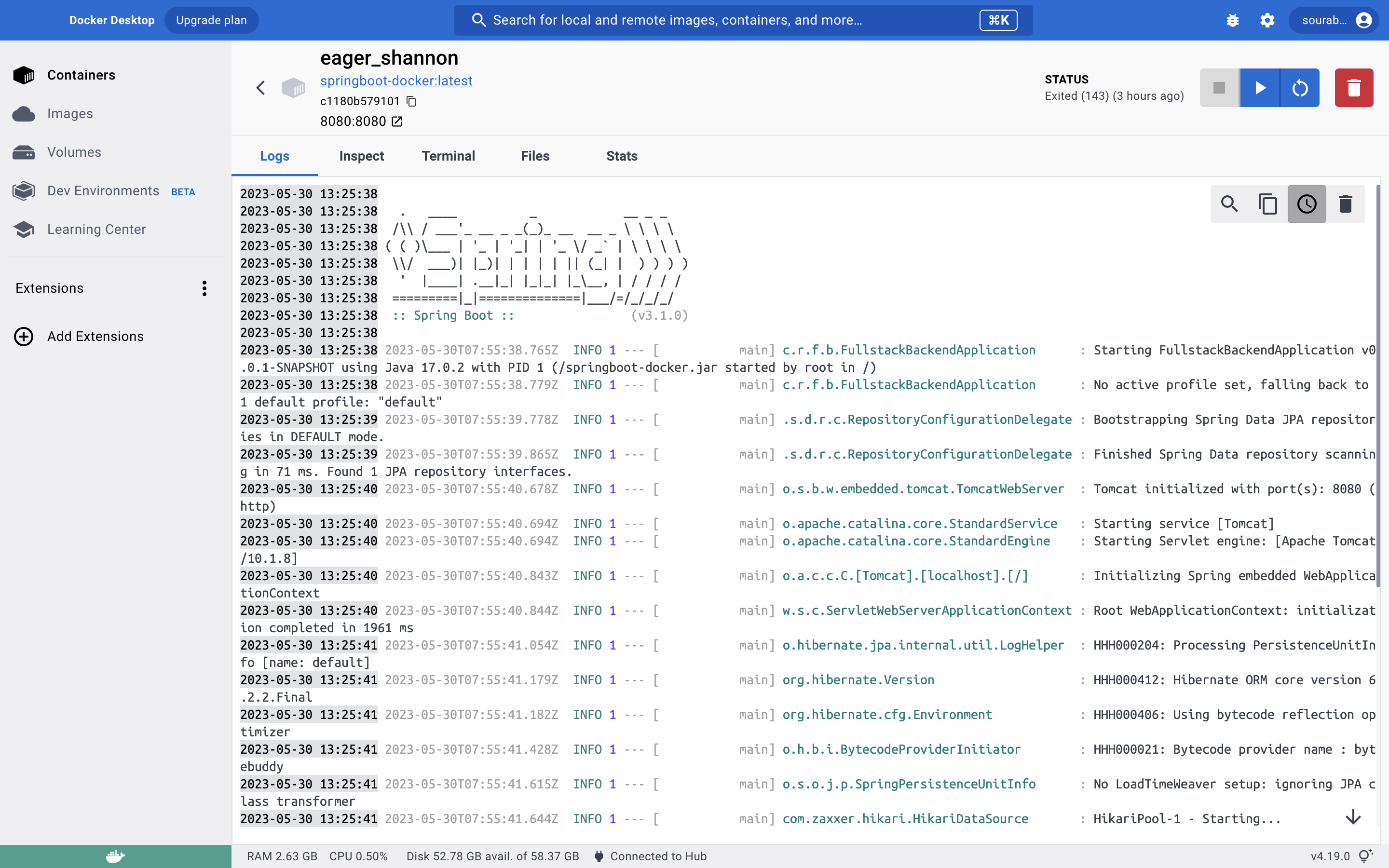
Task: Restart the container using the circular arrow icon
Action: tap(1299, 88)
